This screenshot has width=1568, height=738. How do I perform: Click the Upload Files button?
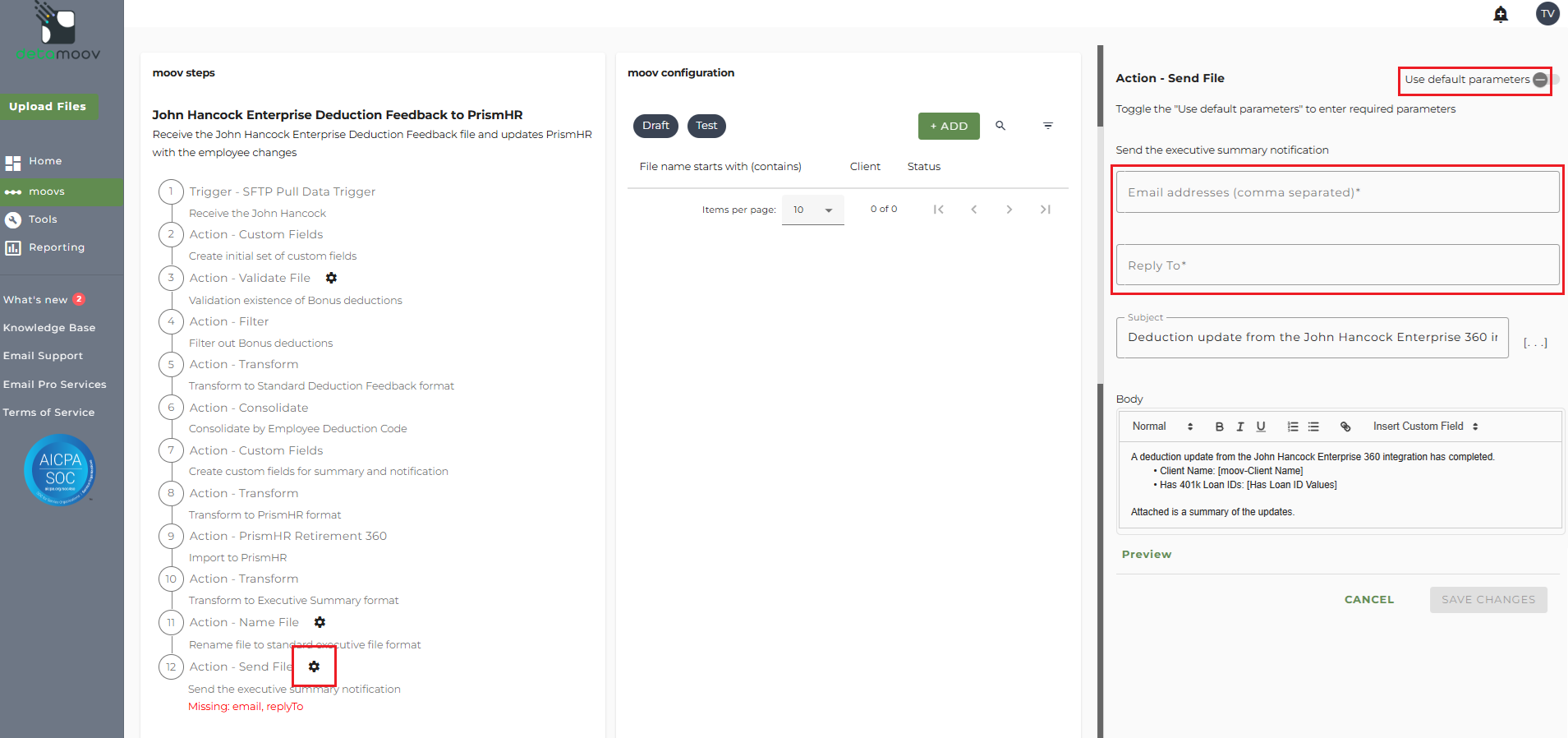(48, 107)
